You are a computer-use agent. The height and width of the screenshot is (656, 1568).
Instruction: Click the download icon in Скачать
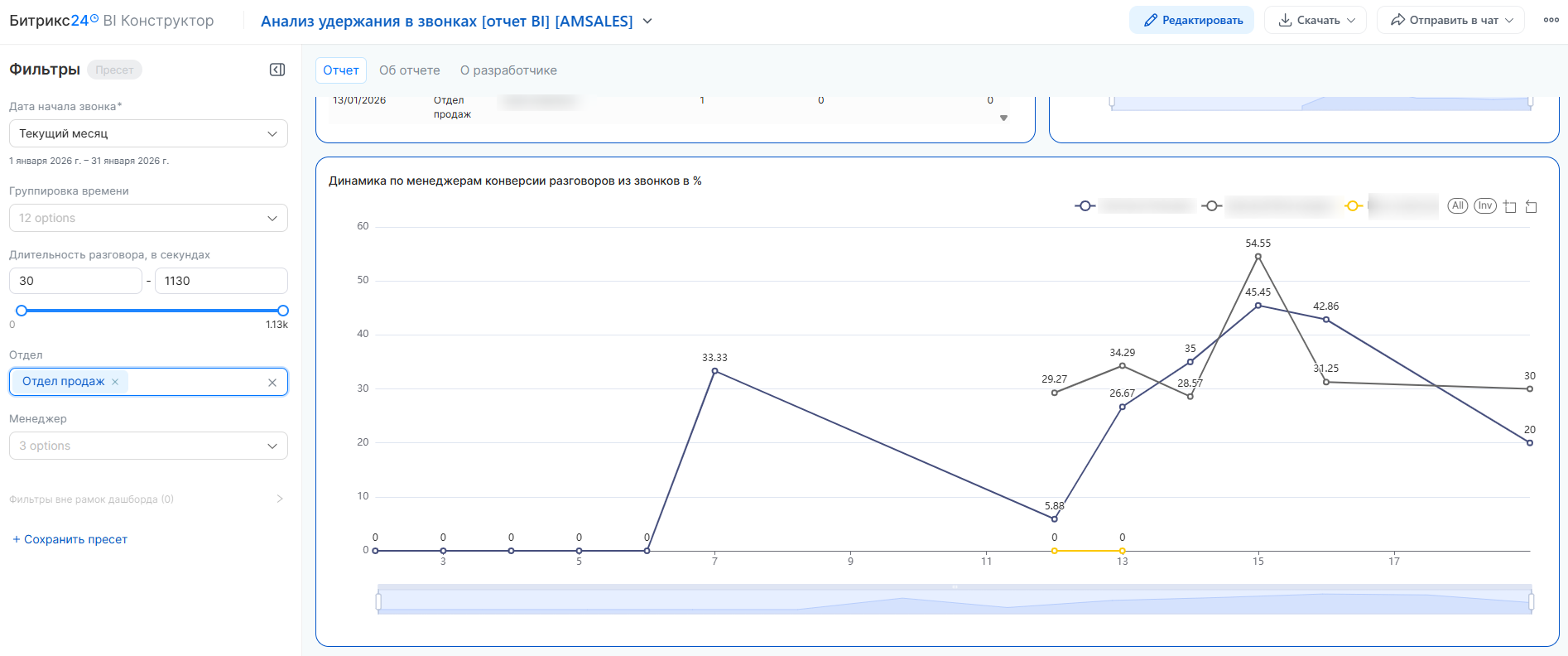(x=1285, y=20)
